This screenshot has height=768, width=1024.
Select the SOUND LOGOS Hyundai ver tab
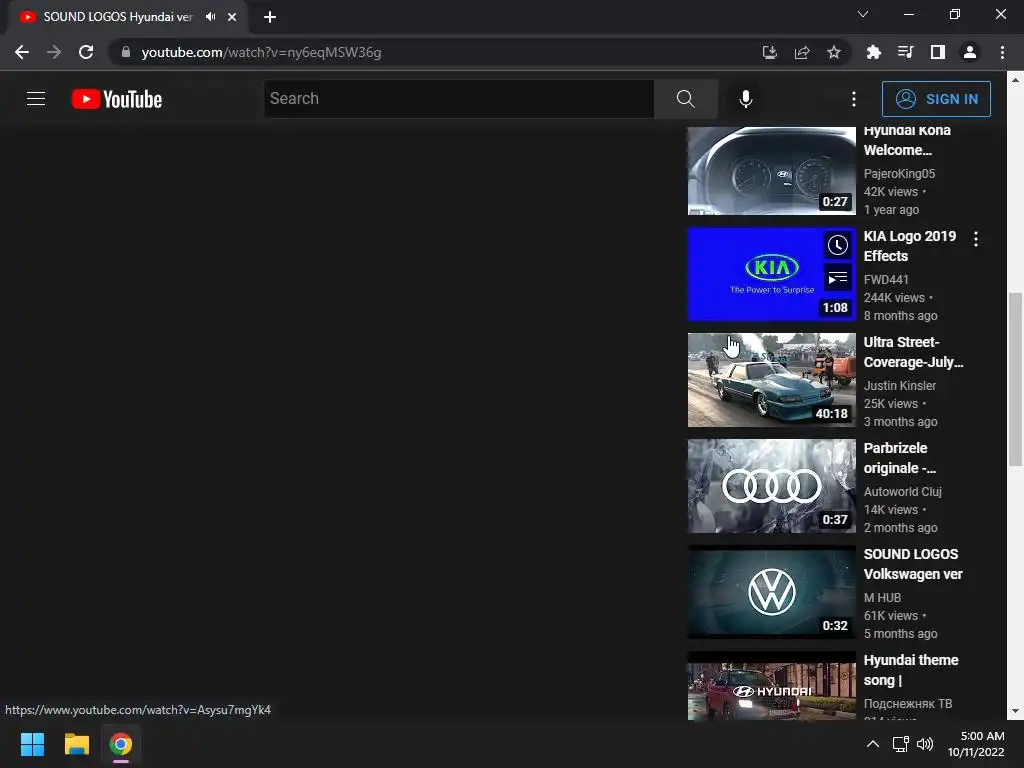click(x=118, y=17)
